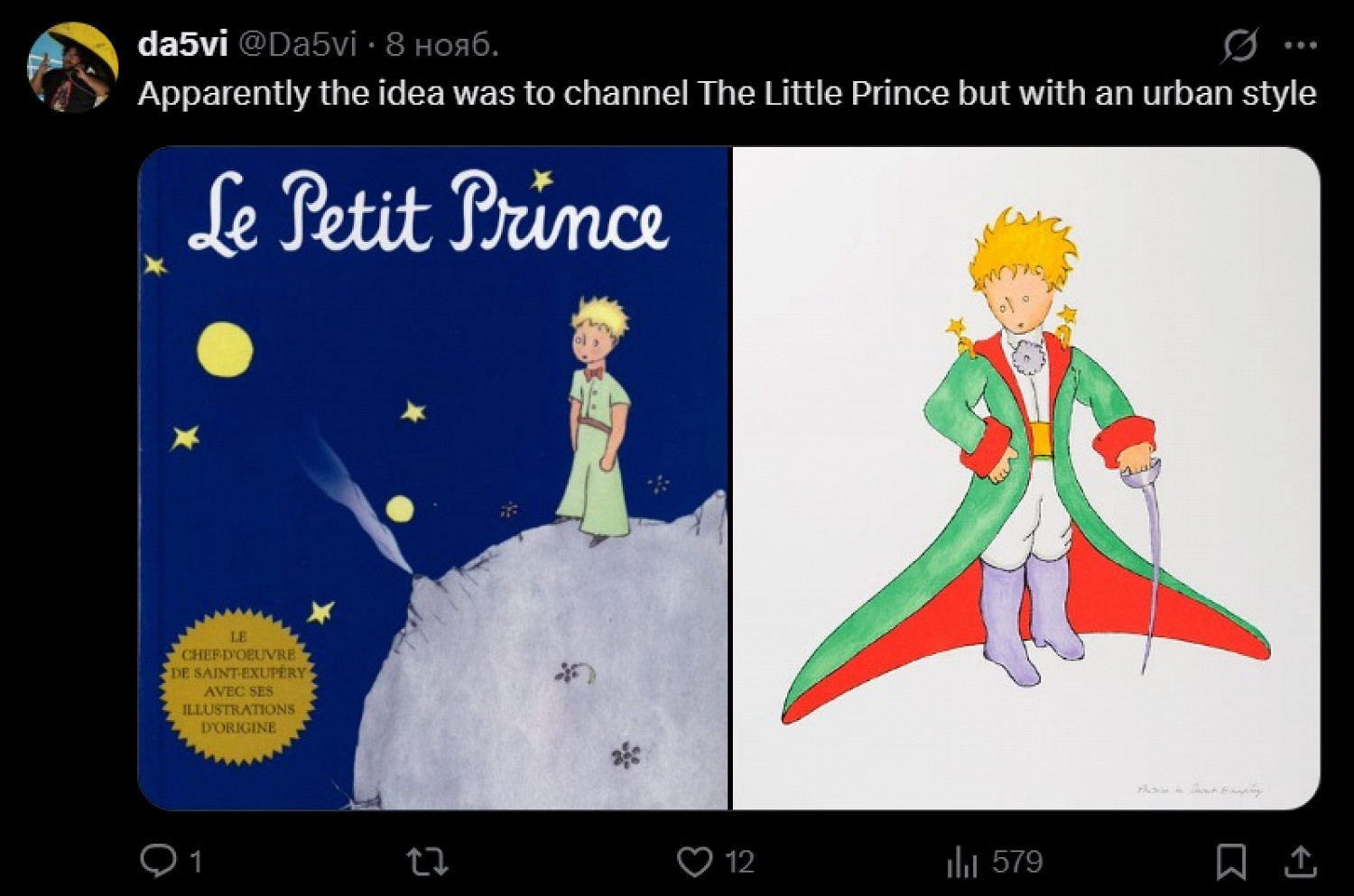
Task: Open the Le Petit Prince book cover image
Action: 433,478
